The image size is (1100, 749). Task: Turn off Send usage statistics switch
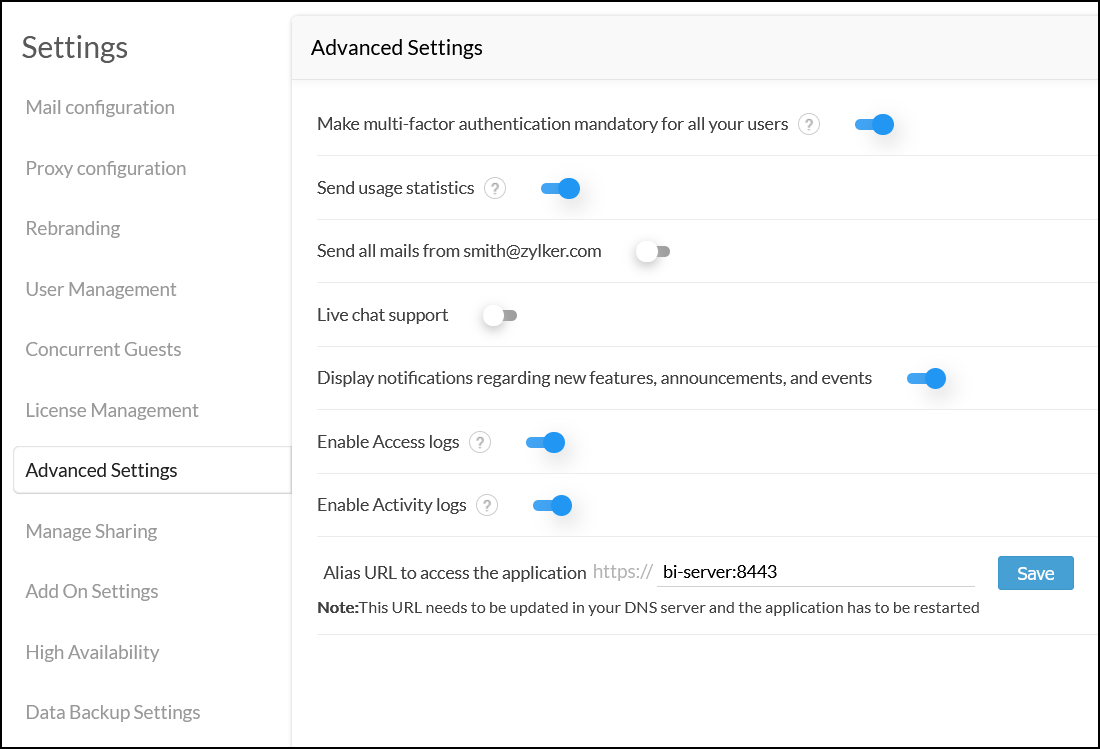click(560, 188)
